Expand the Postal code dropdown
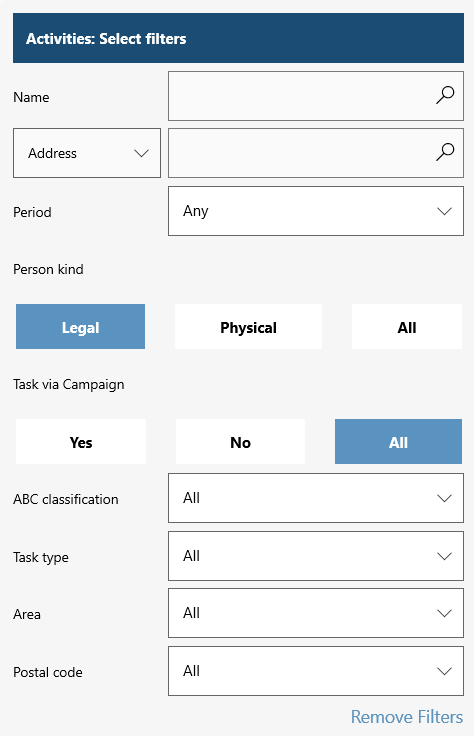474x736 pixels. [x=316, y=671]
